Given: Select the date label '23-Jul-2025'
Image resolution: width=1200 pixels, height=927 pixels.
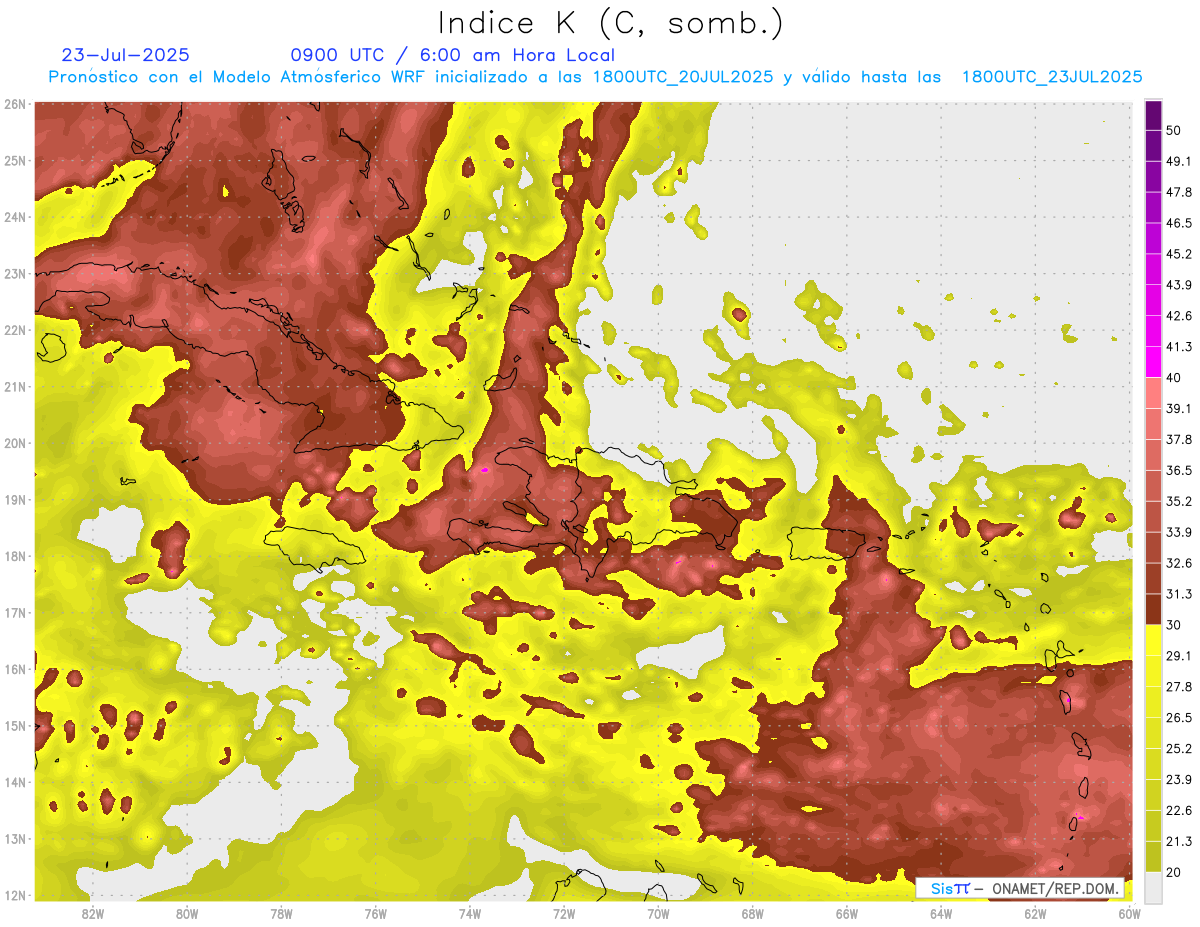Looking at the screenshot, I should [x=125, y=55].
